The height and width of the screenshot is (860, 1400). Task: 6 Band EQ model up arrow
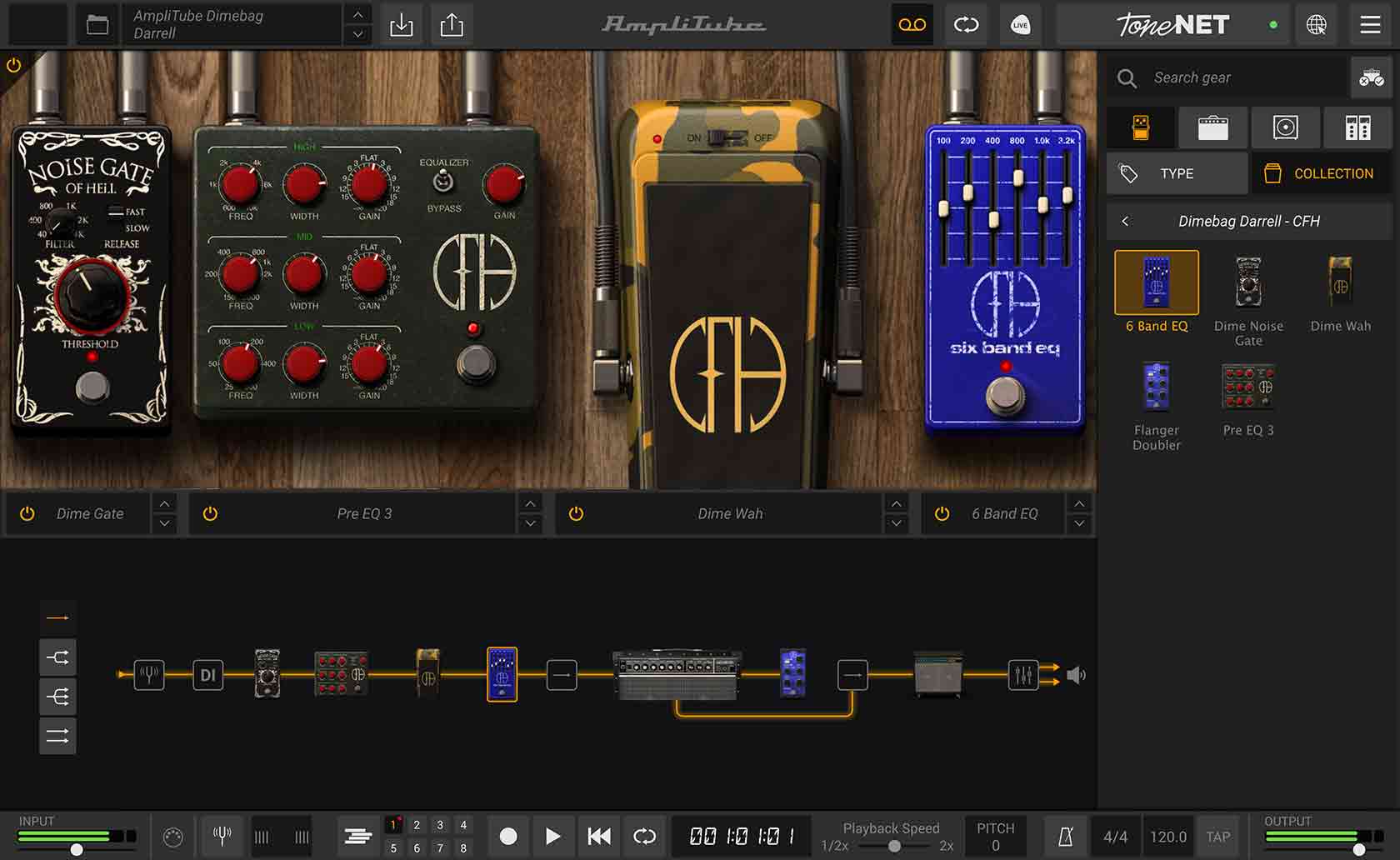click(1079, 503)
